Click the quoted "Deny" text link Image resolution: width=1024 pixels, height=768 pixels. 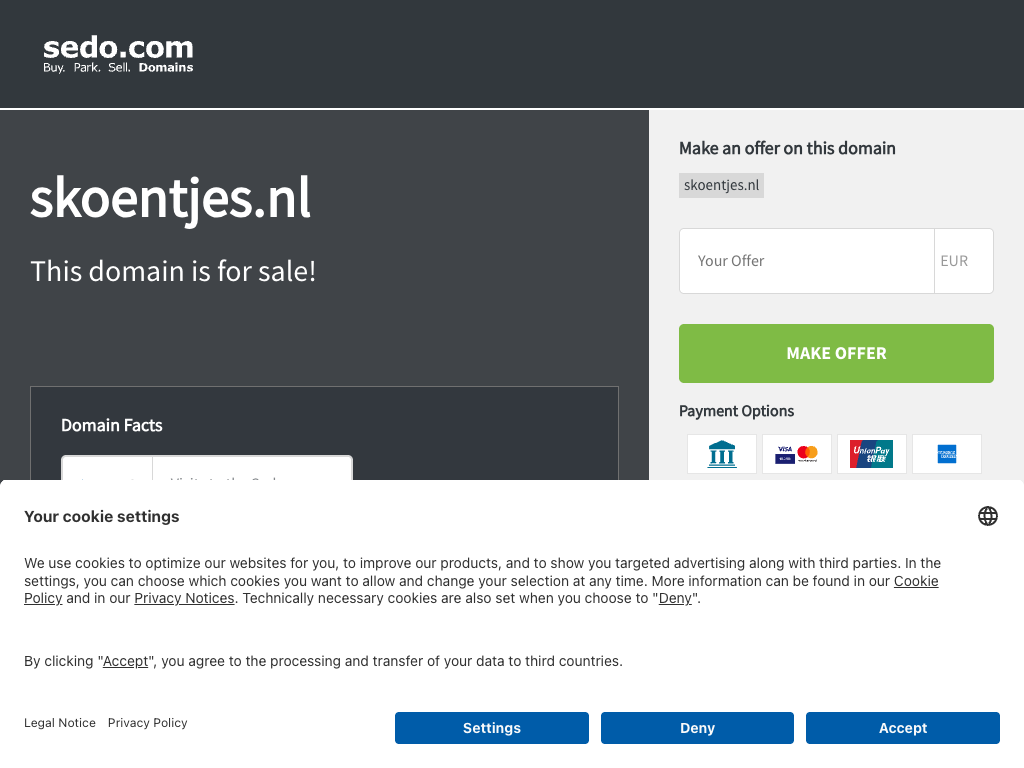(x=675, y=598)
